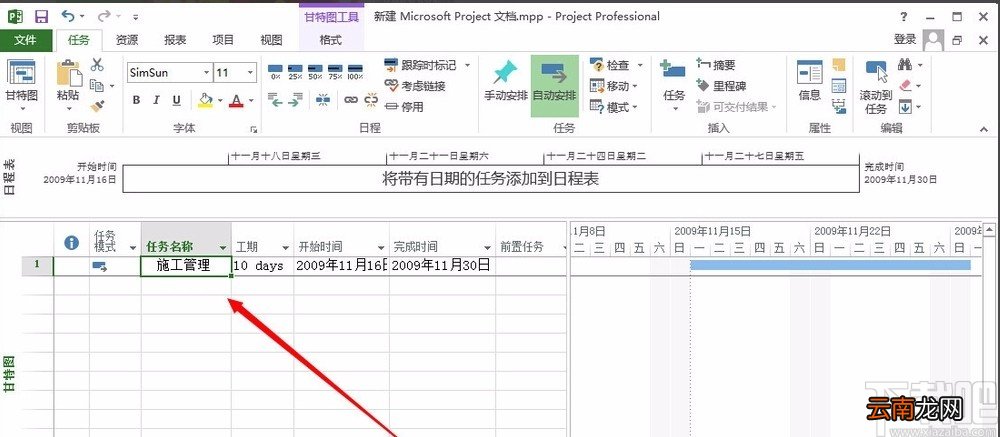Cut selection with the scissors icon

[97, 64]
